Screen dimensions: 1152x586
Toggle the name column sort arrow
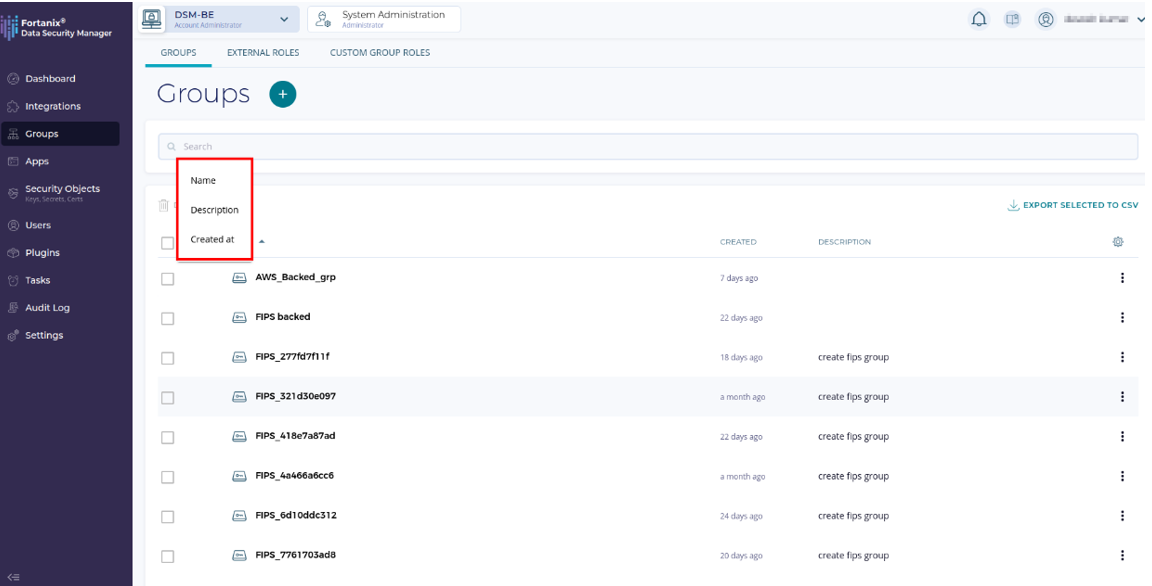(x=261, y=242)
